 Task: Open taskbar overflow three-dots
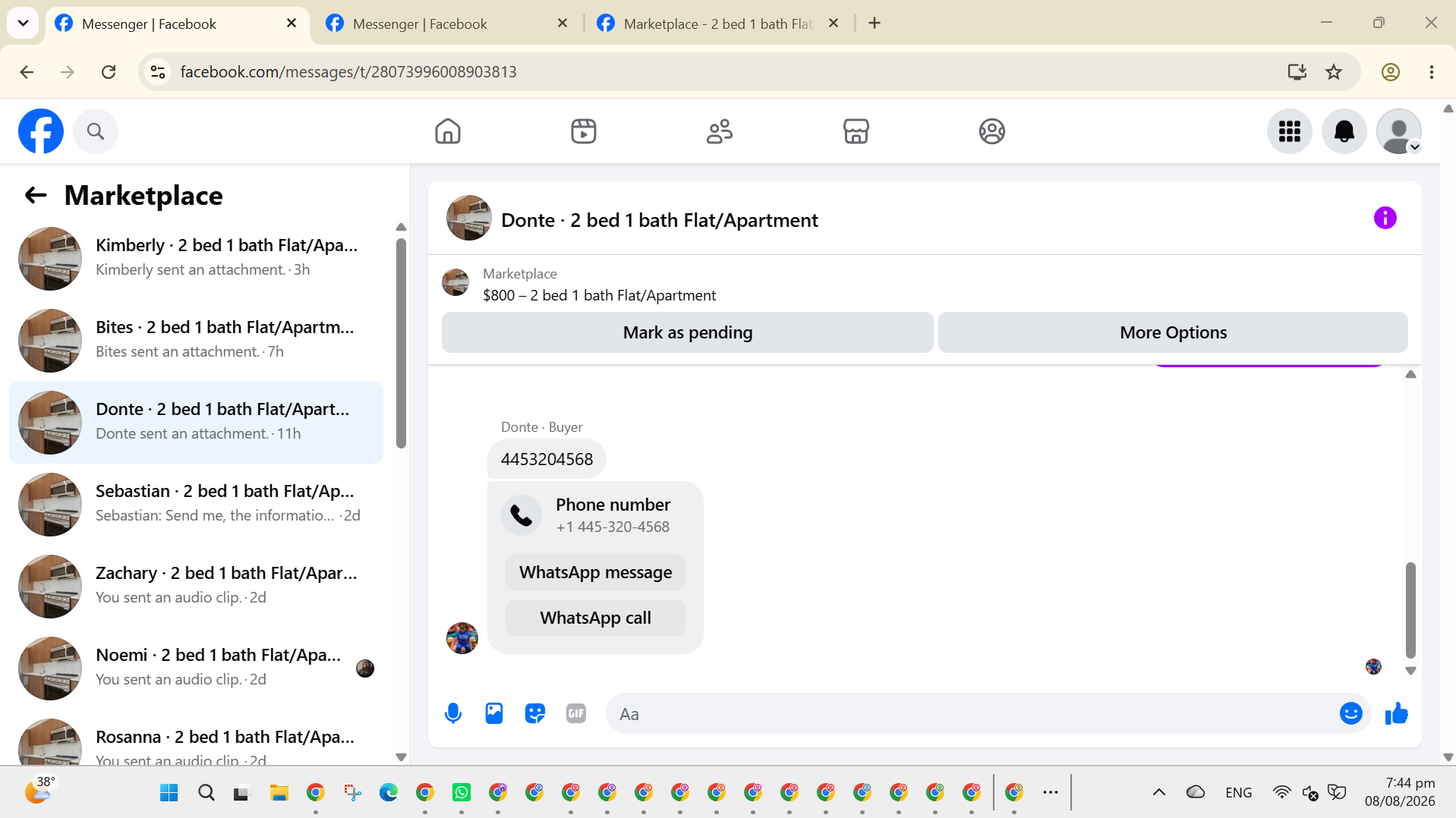(x=1051, y=793)
